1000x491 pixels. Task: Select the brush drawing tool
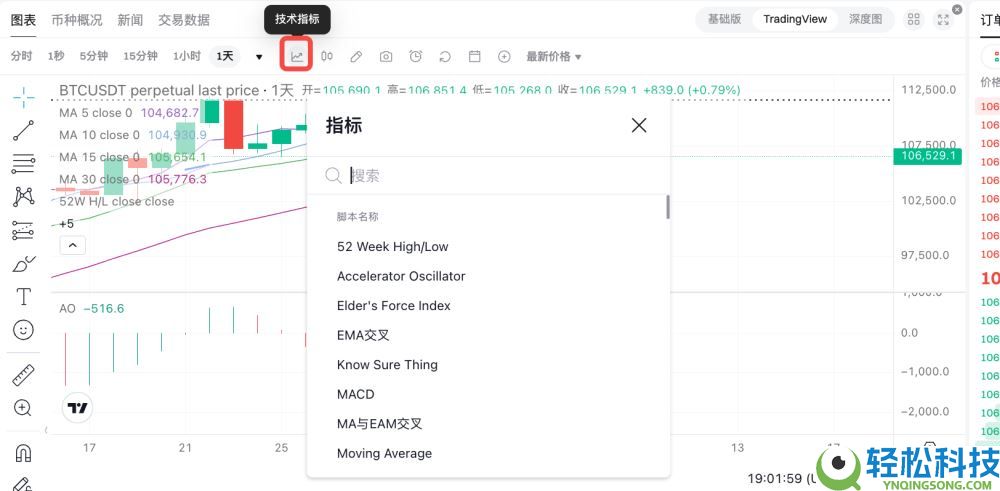(x=24, y=263)
